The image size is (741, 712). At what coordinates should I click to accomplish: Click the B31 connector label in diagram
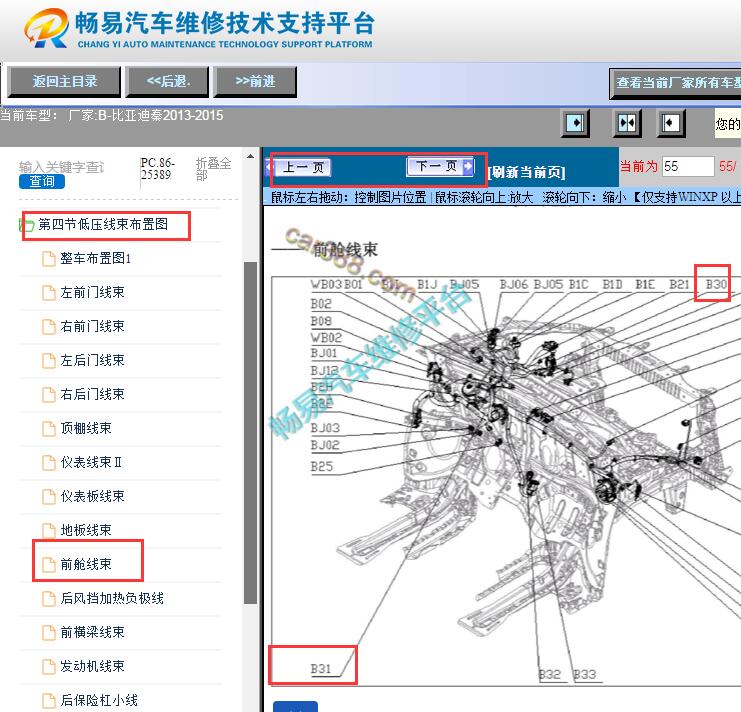tap(320, 669)
